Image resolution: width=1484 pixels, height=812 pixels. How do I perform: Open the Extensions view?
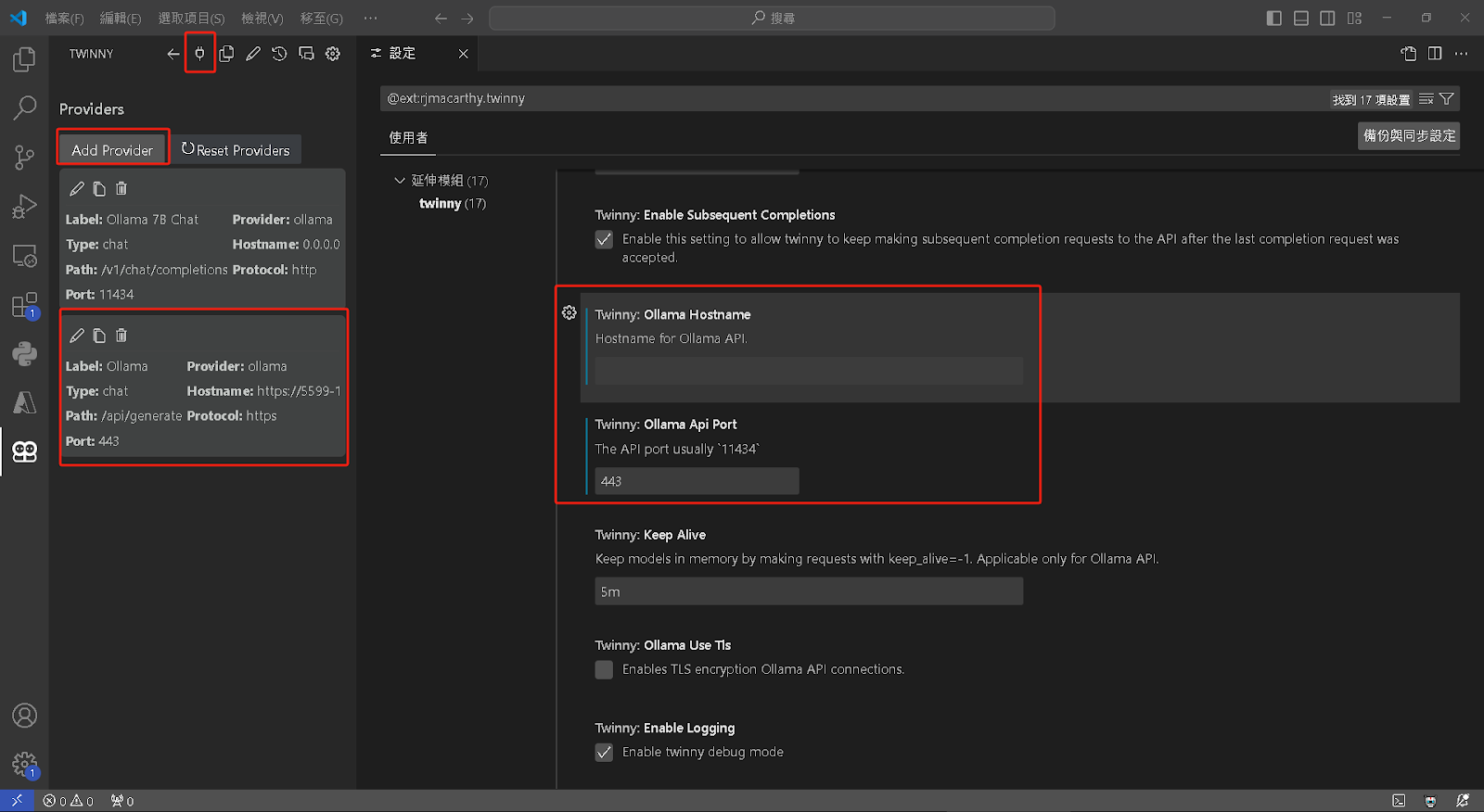pyautogui.click(x=24, y=305)
